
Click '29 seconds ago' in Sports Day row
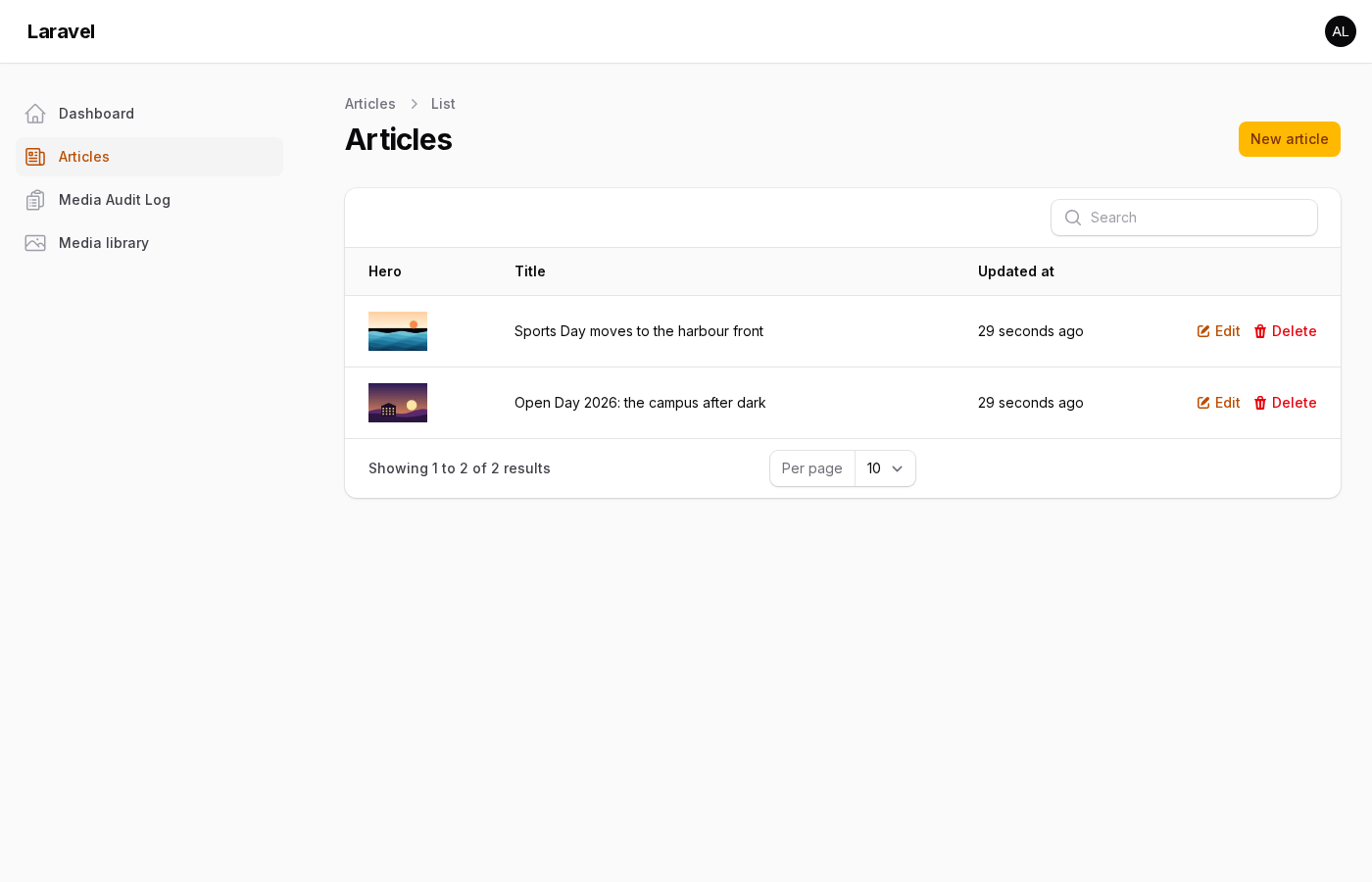click(1031, 331)
